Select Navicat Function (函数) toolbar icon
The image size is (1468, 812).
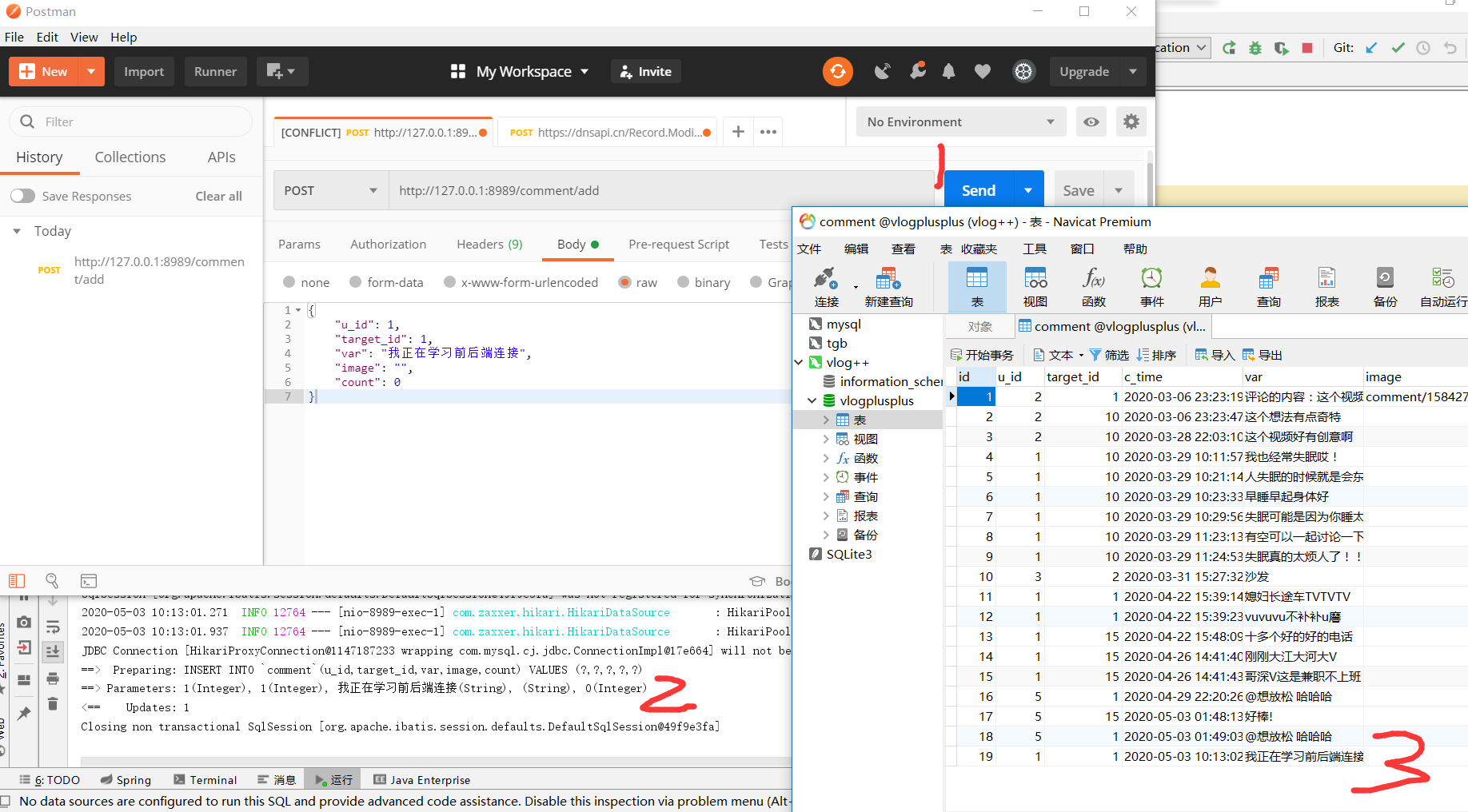click(1094, 287)
